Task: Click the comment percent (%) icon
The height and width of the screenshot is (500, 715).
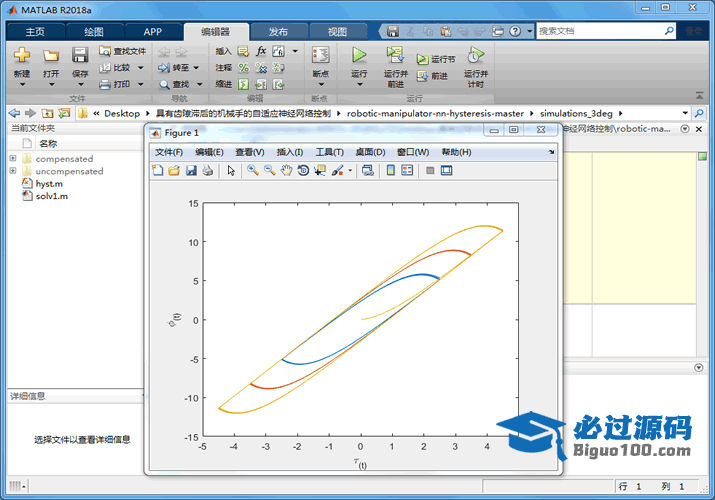Action: coord(244,68)
